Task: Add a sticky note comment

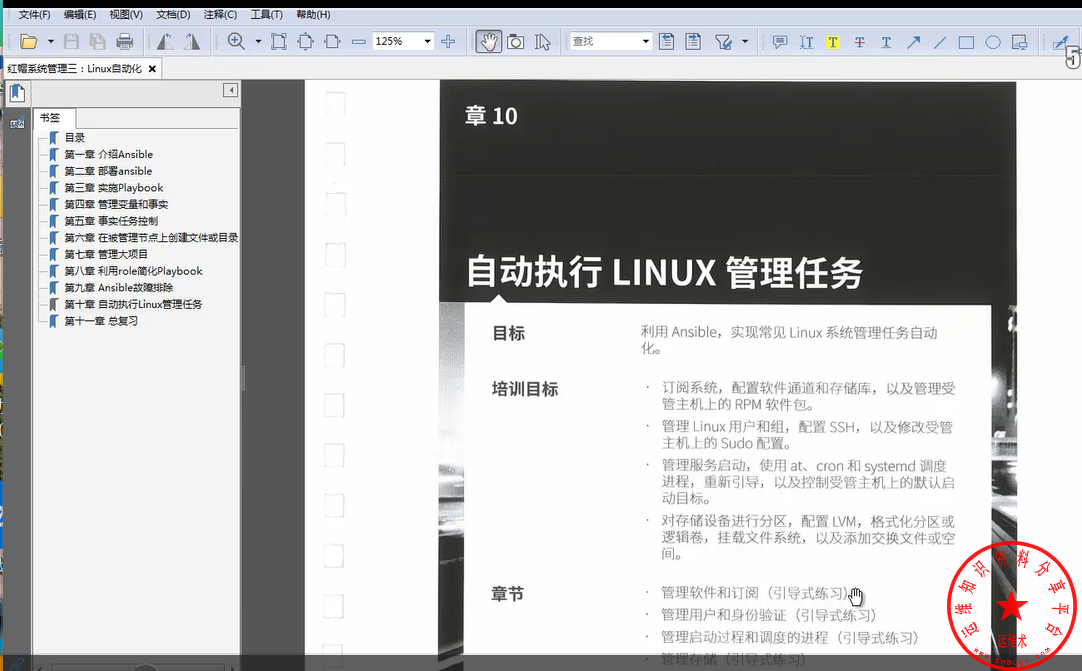Action: 780,42
